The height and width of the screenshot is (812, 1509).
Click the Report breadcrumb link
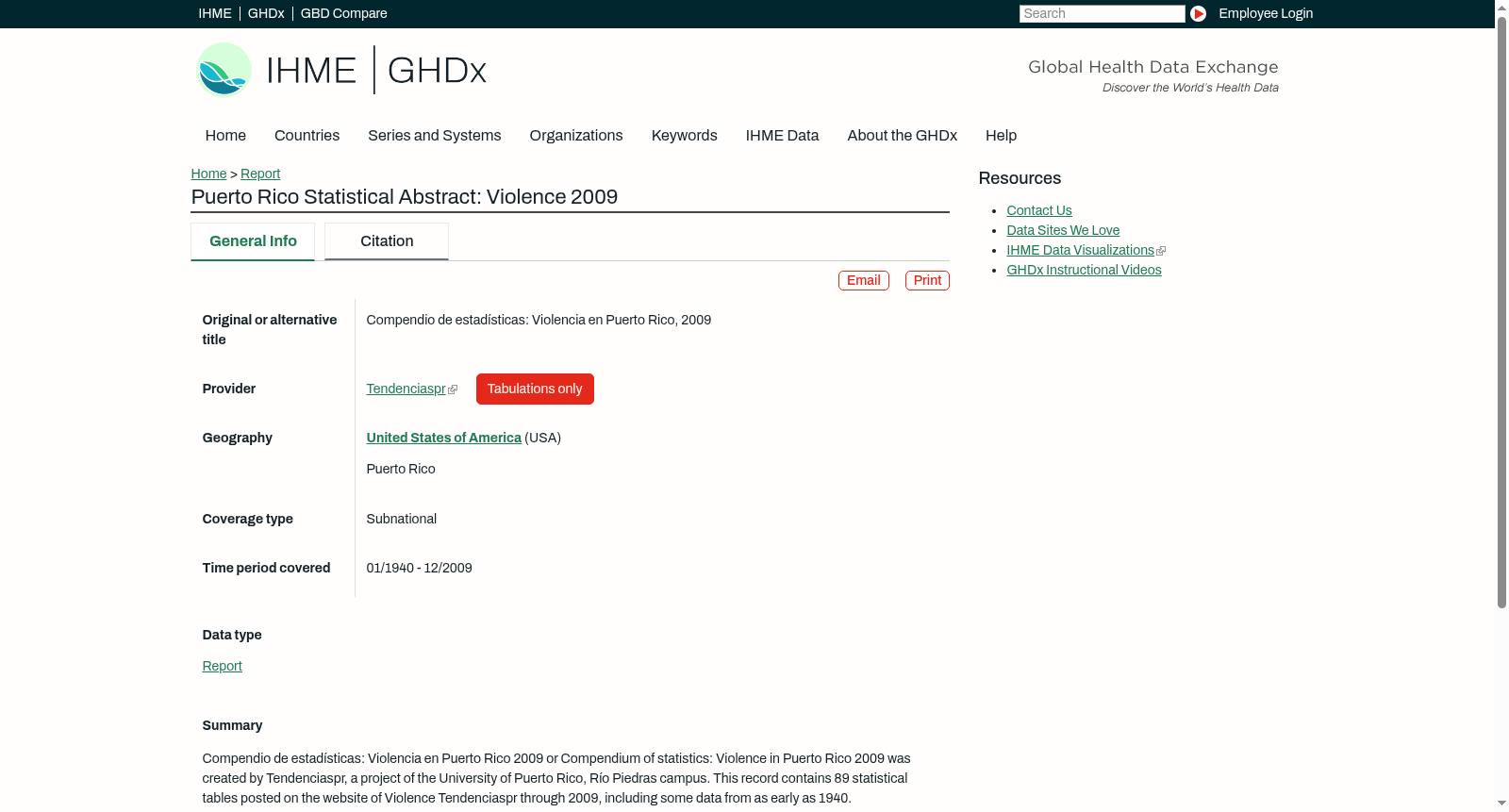(260, 174)
